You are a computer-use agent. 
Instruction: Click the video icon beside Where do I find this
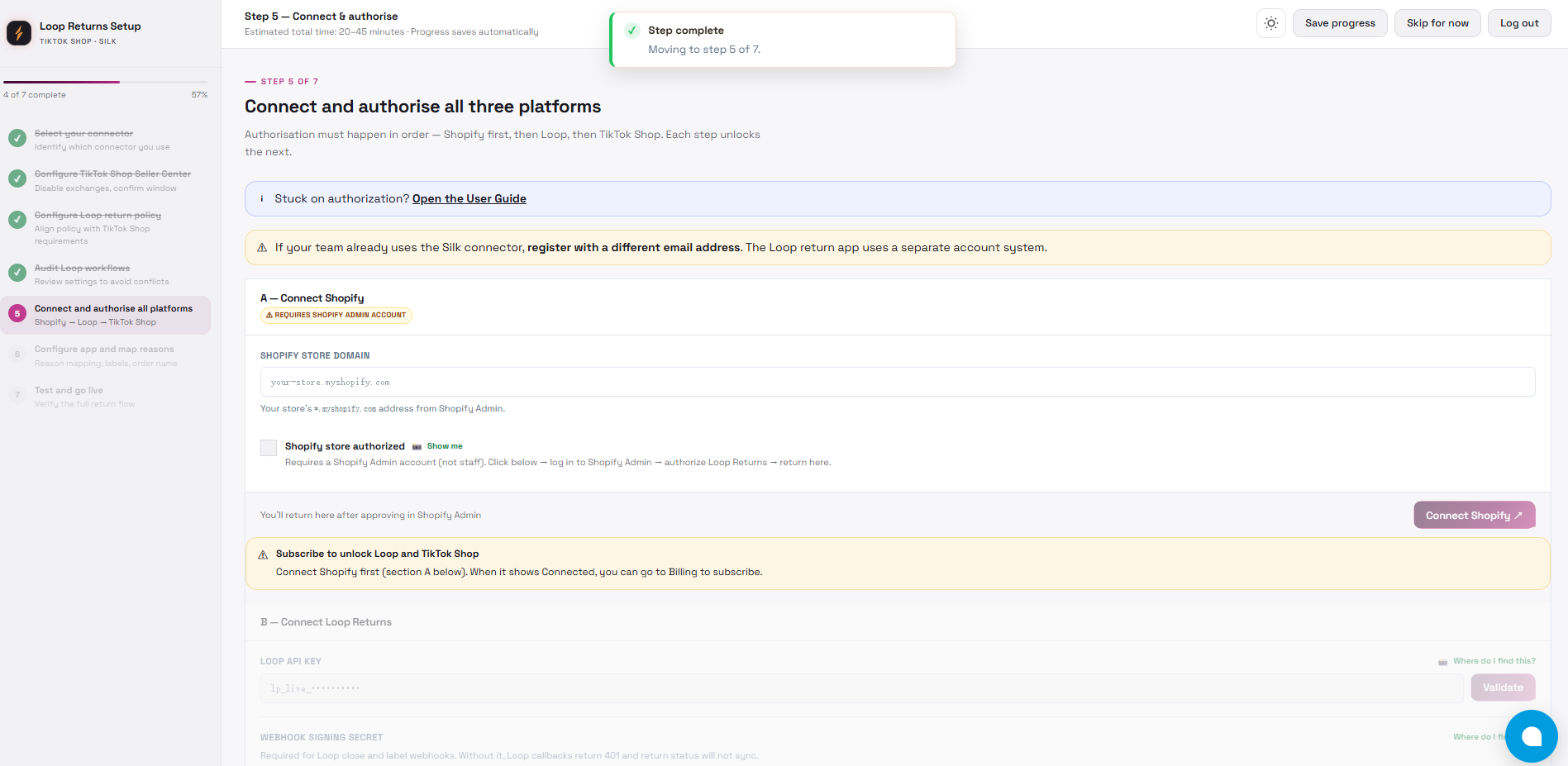1442,662
